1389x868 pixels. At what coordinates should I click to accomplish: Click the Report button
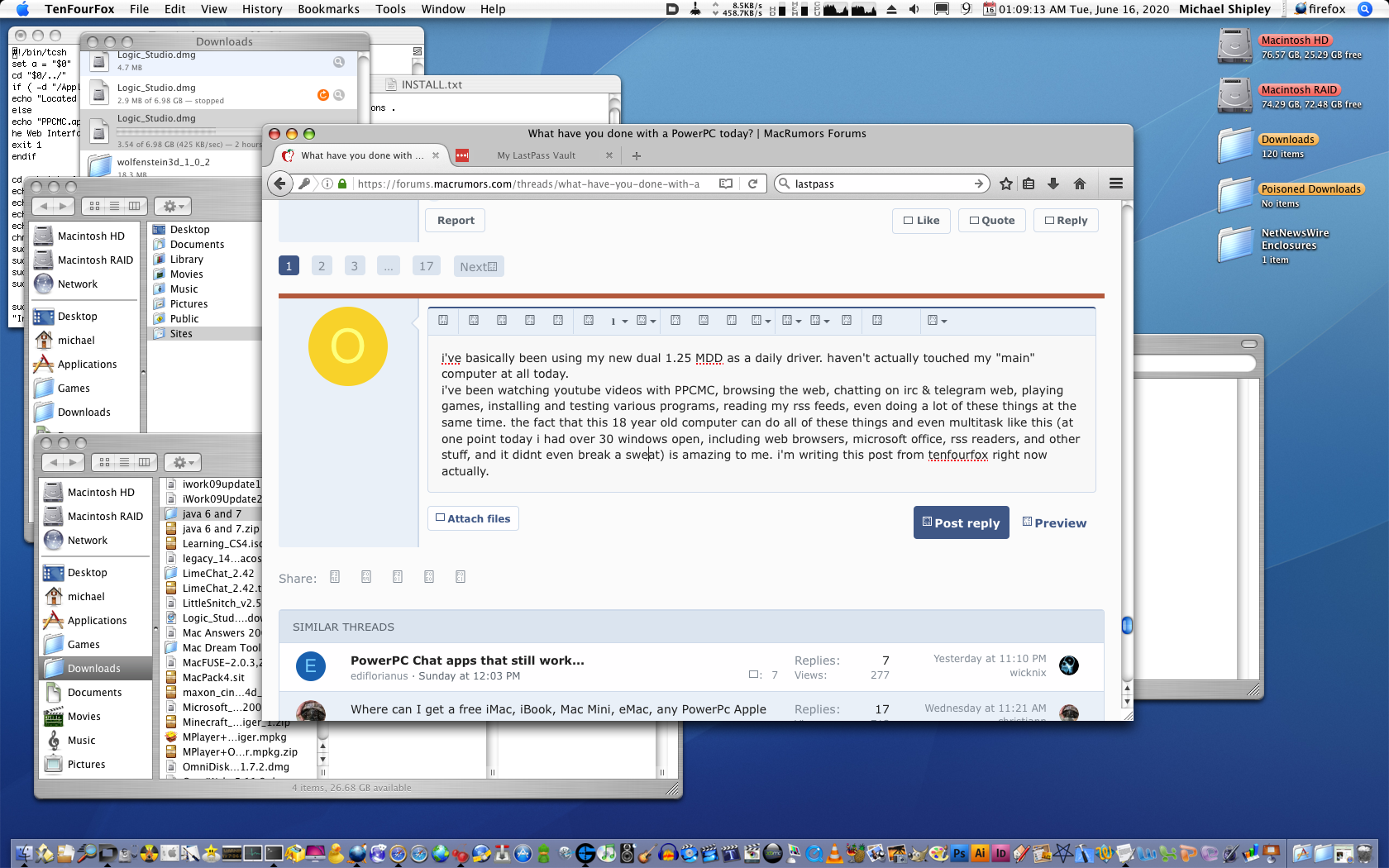click(456, 221)
